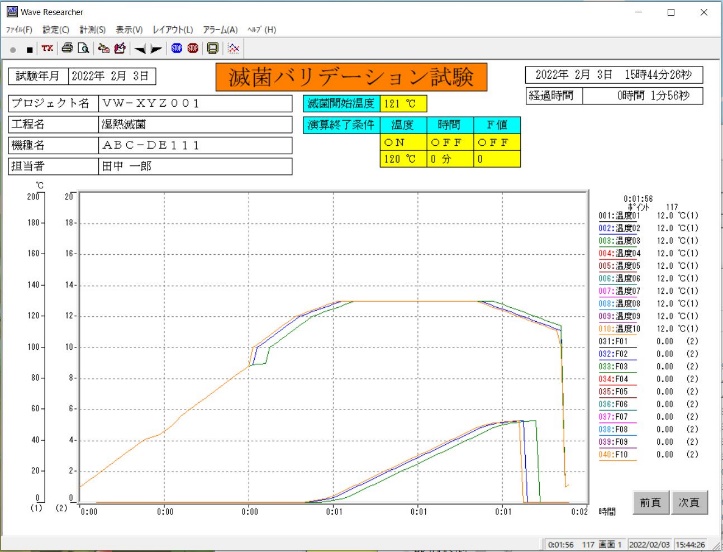Click the 試験年月 date field
This screenshot has width=723, height=552.
112,77
